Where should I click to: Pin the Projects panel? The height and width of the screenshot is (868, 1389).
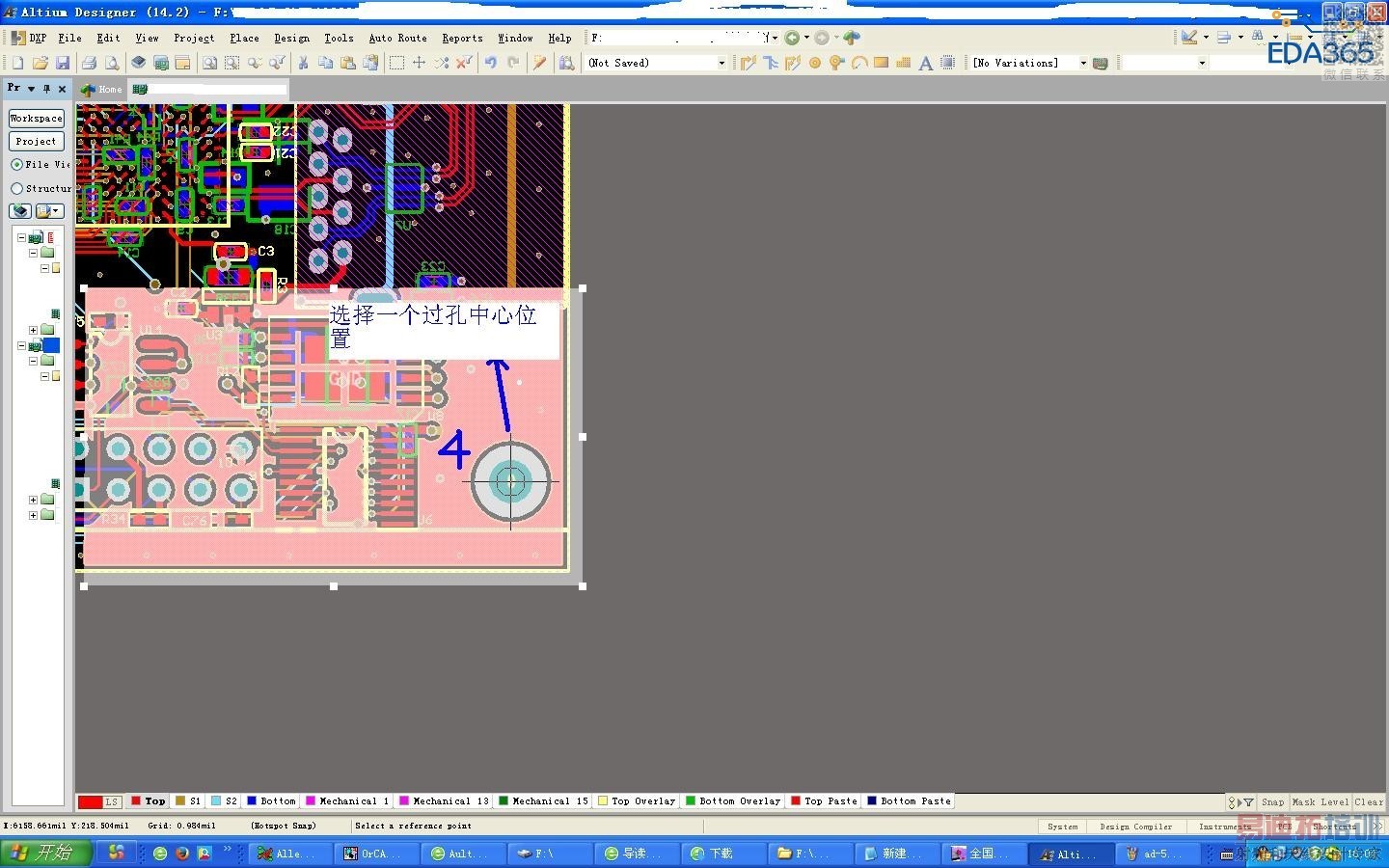[46, 89]
